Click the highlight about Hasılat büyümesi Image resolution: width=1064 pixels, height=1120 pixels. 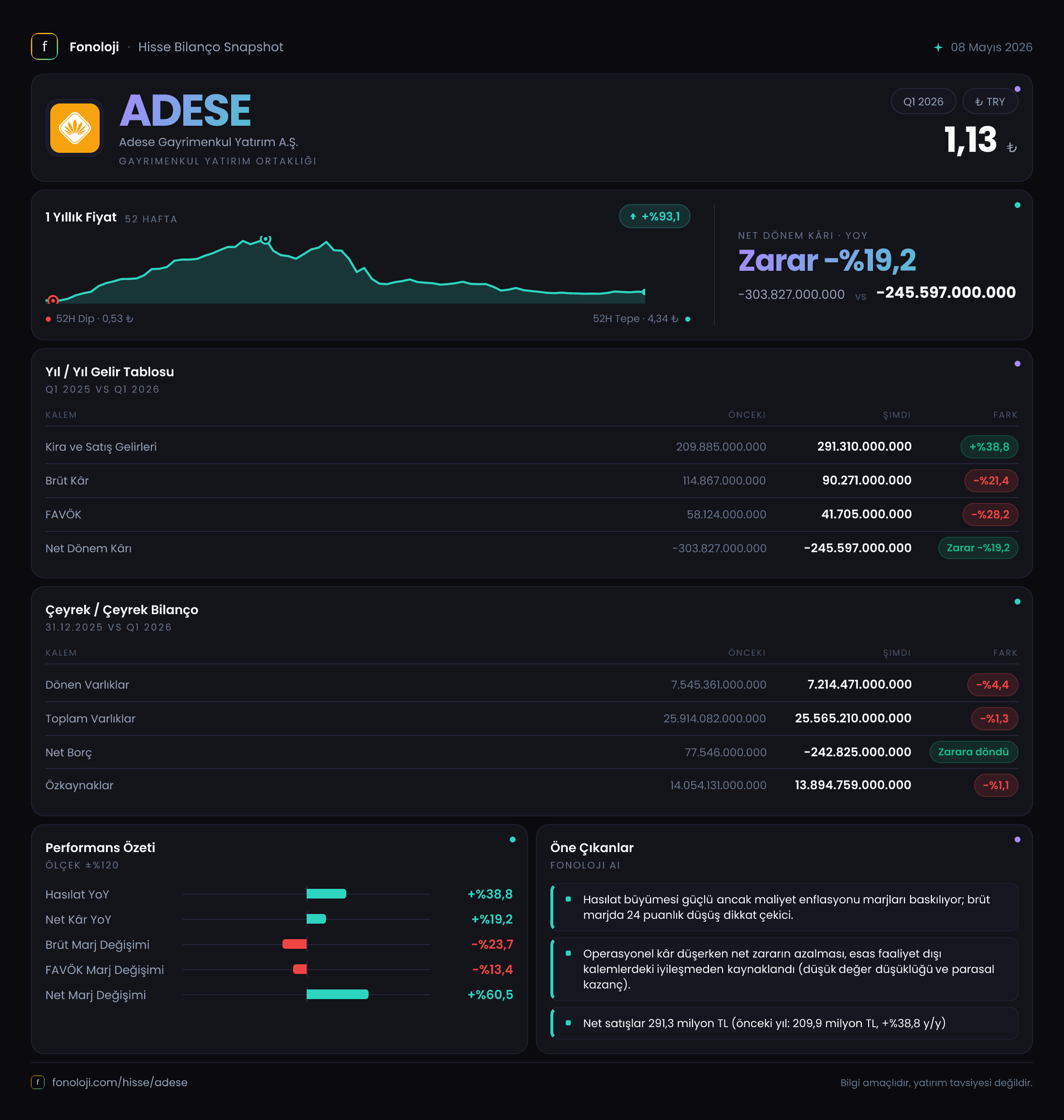click(x=784, y=907)
